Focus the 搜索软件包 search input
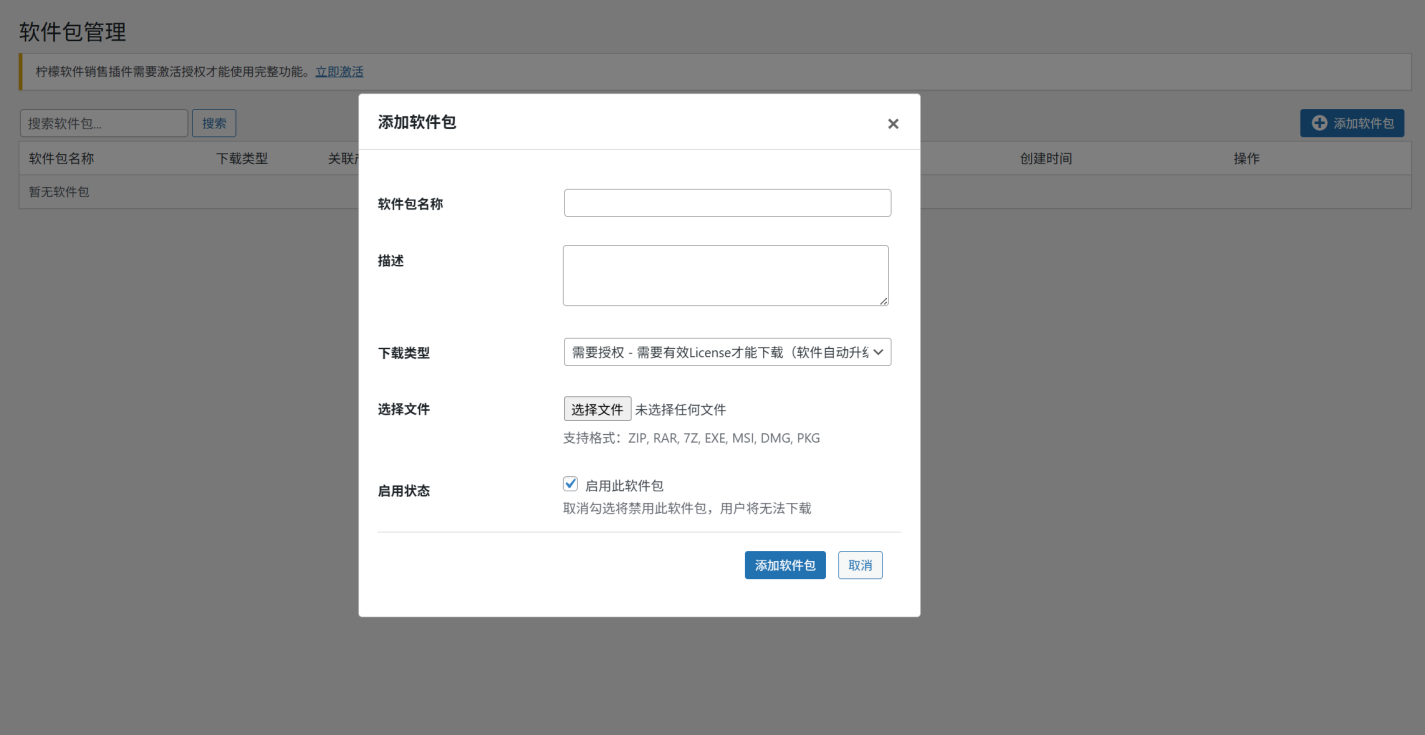Viewport: 1425px width, 735px height. pos(104,123)
